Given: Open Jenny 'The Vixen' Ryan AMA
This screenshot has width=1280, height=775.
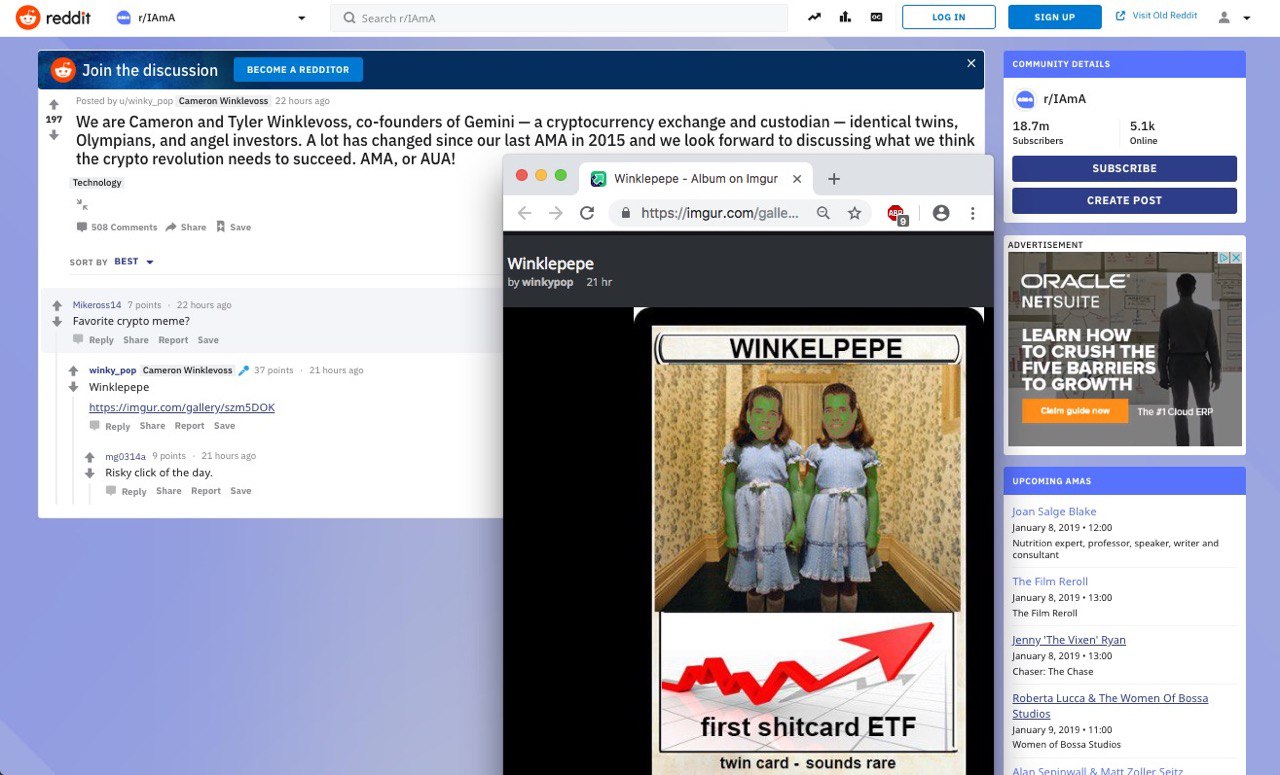Looking at the screenshot, I should pyautogui.click(x=1069, y=640).
